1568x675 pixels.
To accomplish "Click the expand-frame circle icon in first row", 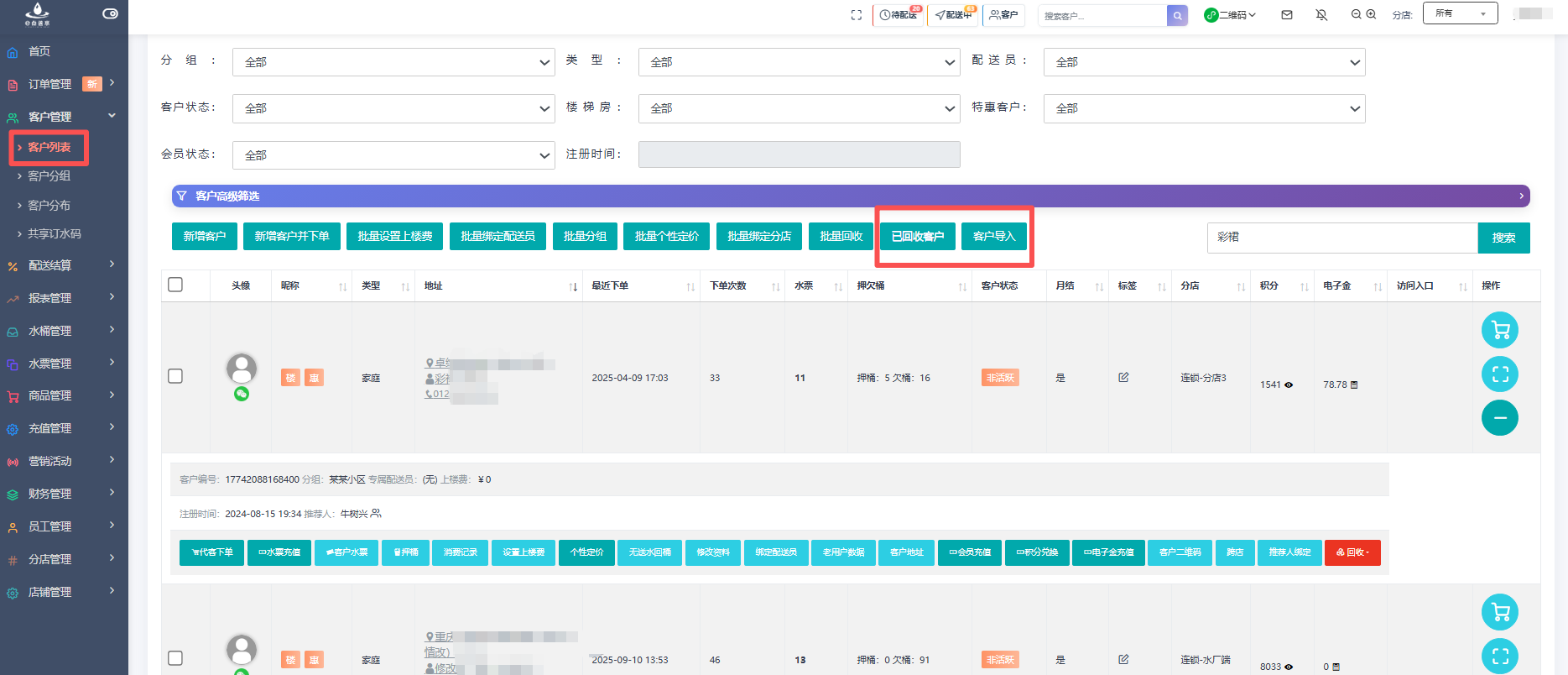I will pyautogui.click(x=1500, y=374).
